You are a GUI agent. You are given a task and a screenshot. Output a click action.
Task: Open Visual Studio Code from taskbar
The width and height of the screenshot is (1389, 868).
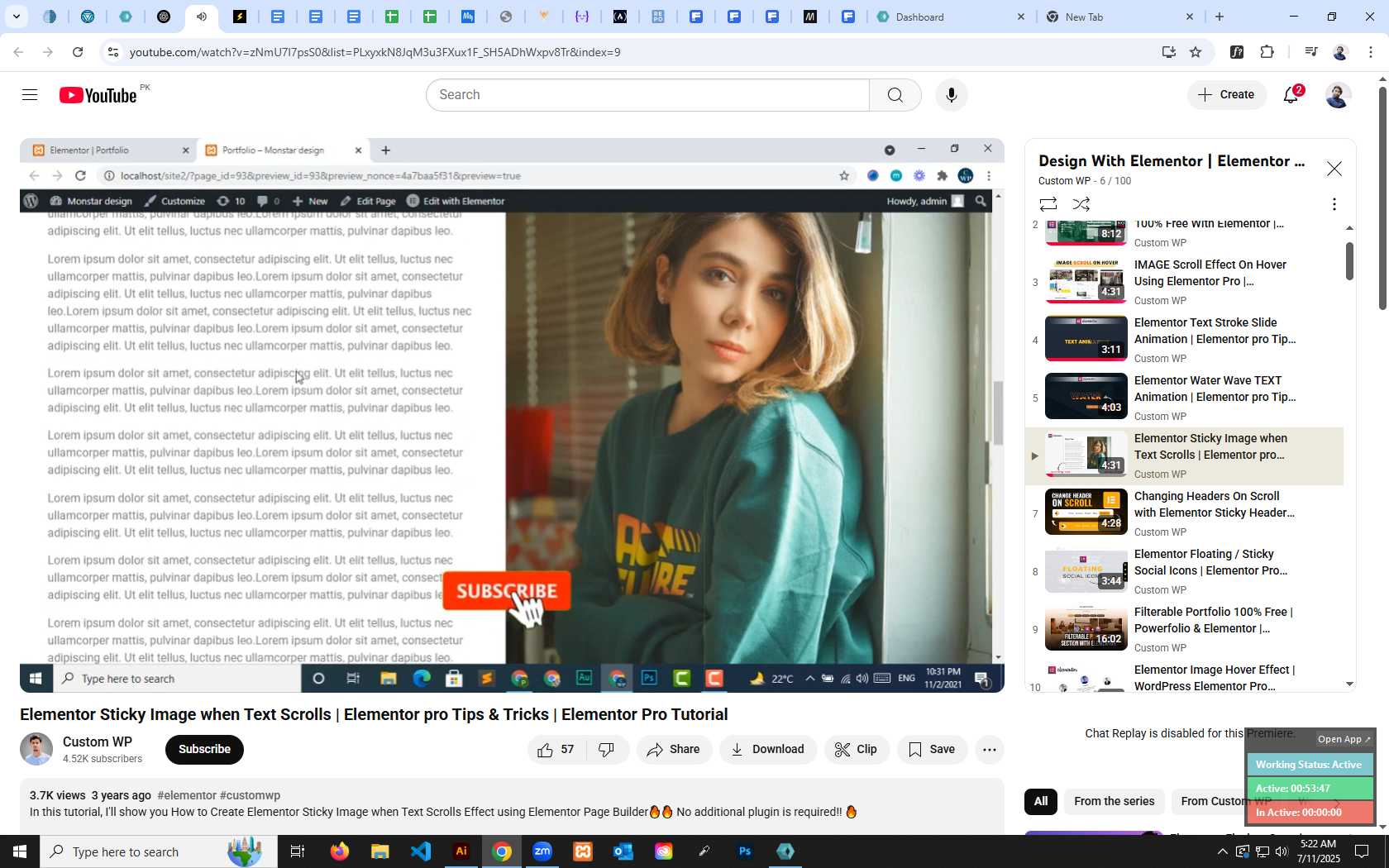(x=420, y=851)
